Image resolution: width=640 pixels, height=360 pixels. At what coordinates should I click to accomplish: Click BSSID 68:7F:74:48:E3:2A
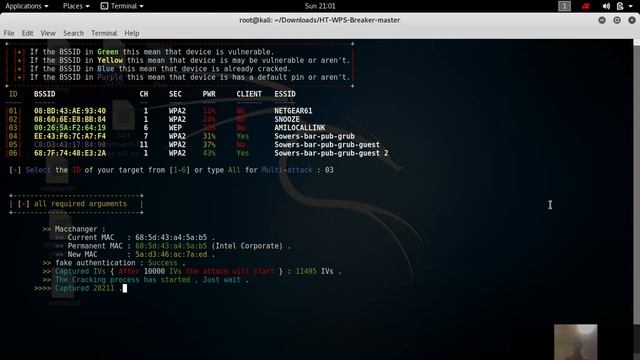tap(70, 153)
